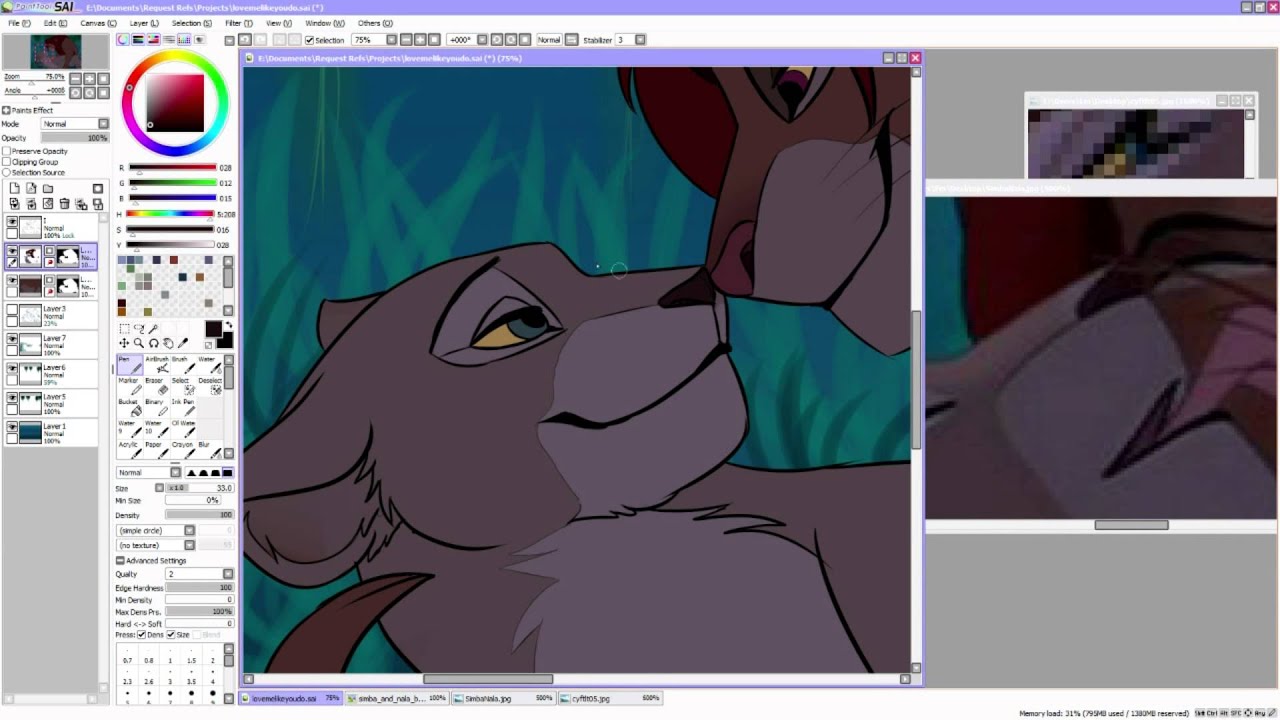
Task: Activate the magic wand tool
Action: coord(154,329)
